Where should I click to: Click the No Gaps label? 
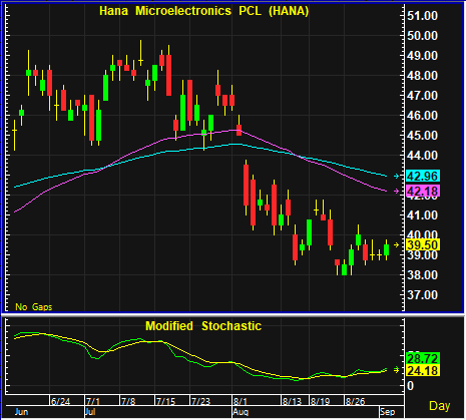34,307
